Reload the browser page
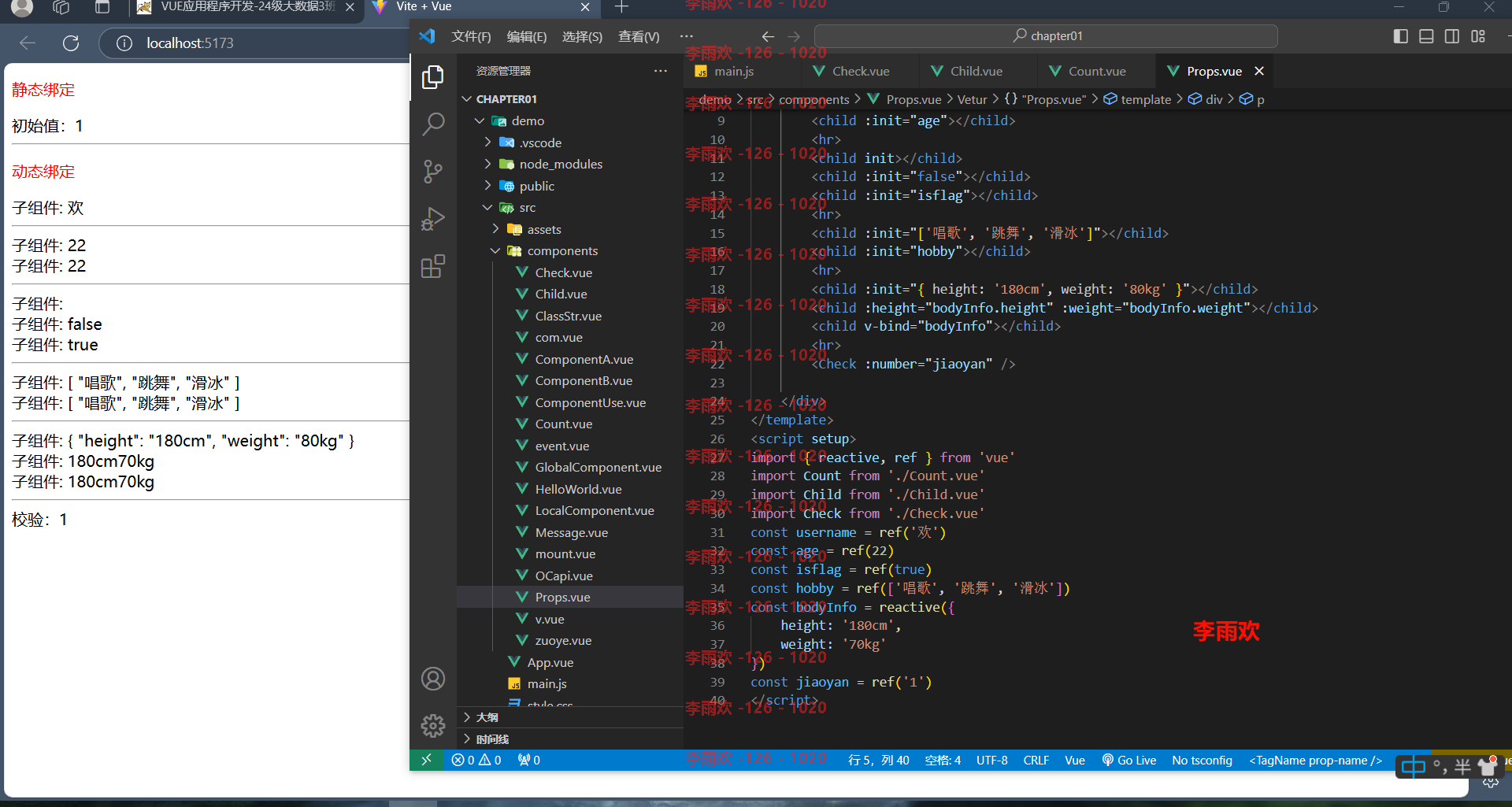 (x=71, y=43)
